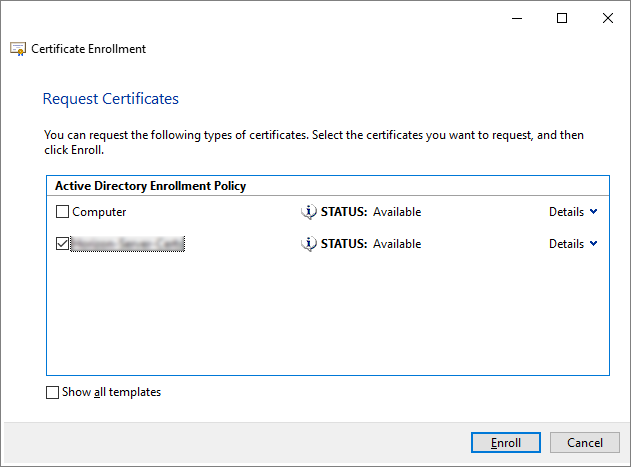The height and width of the screenshot is (467, 631).
Task: Select the Active Directory Enrollment Policy header
Action: tap(150, 186)
